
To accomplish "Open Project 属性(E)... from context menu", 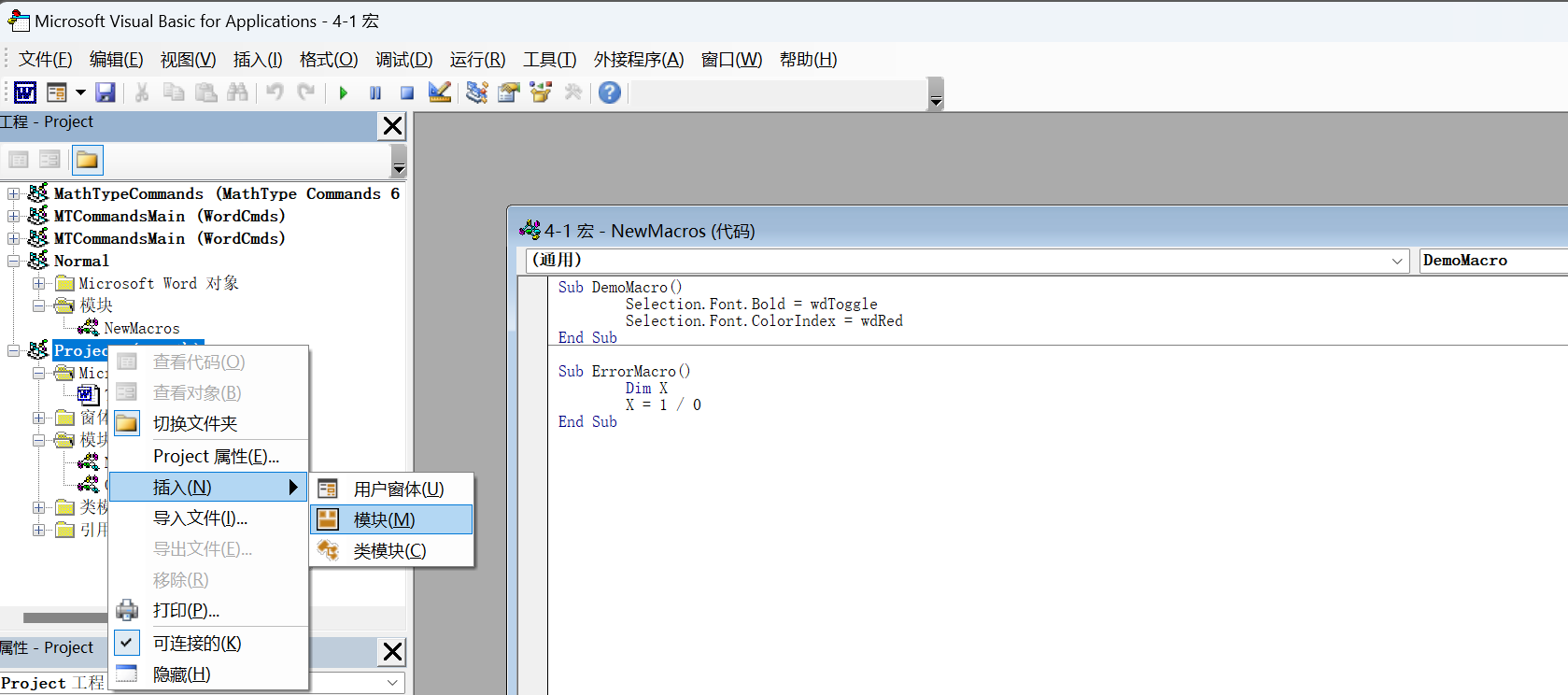I will coord(208,457).
